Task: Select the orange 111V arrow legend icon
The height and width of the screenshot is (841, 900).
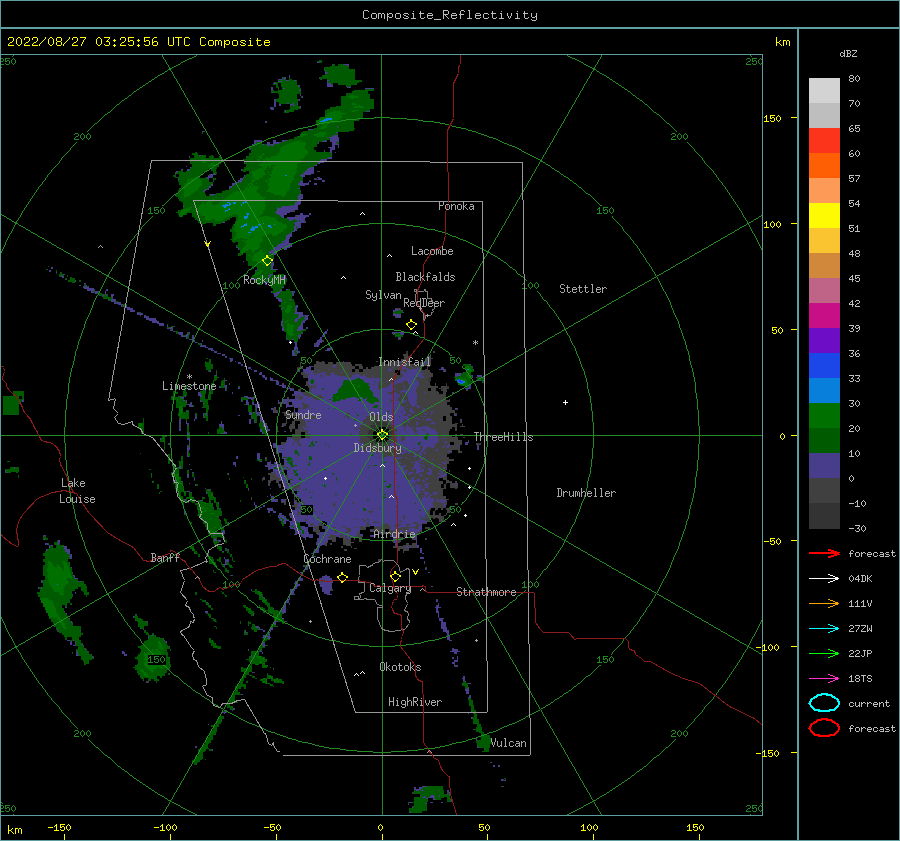Action: coord(824,603)
